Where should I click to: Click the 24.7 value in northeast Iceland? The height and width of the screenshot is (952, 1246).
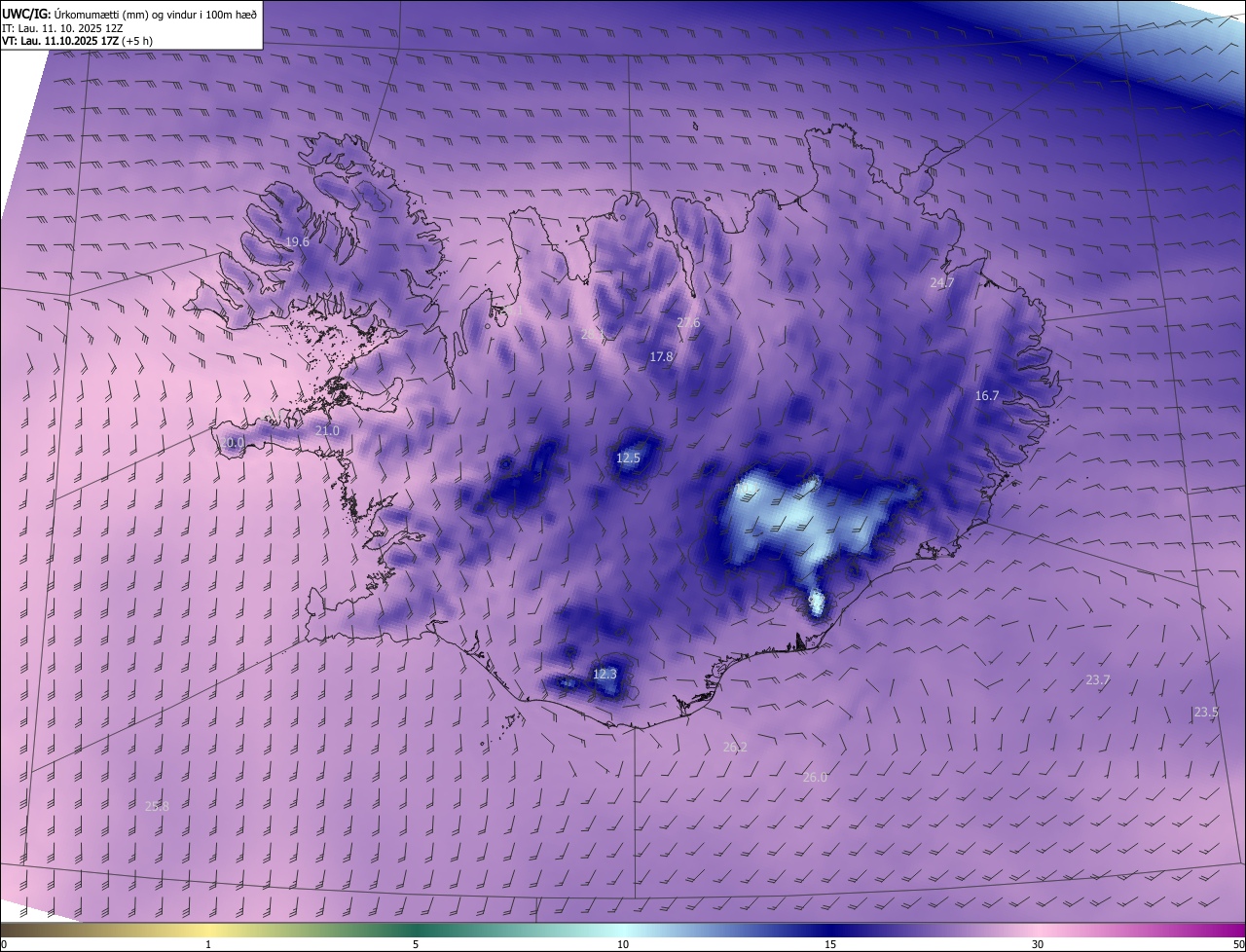[x=942, y=283]
